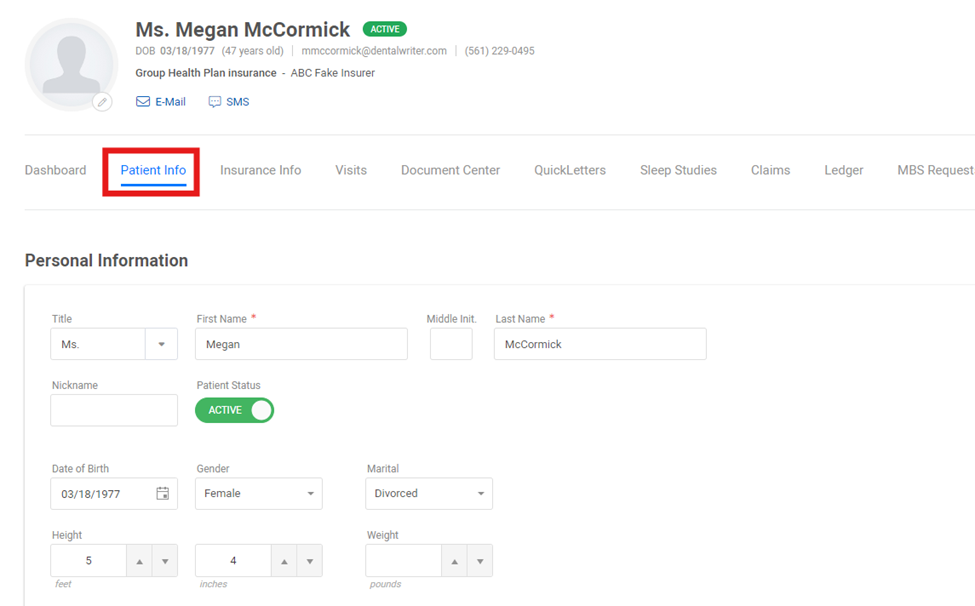The width and height of the screenshot is (975, 606).
Task: Open the Ledger tab
Action: point(844,170)
